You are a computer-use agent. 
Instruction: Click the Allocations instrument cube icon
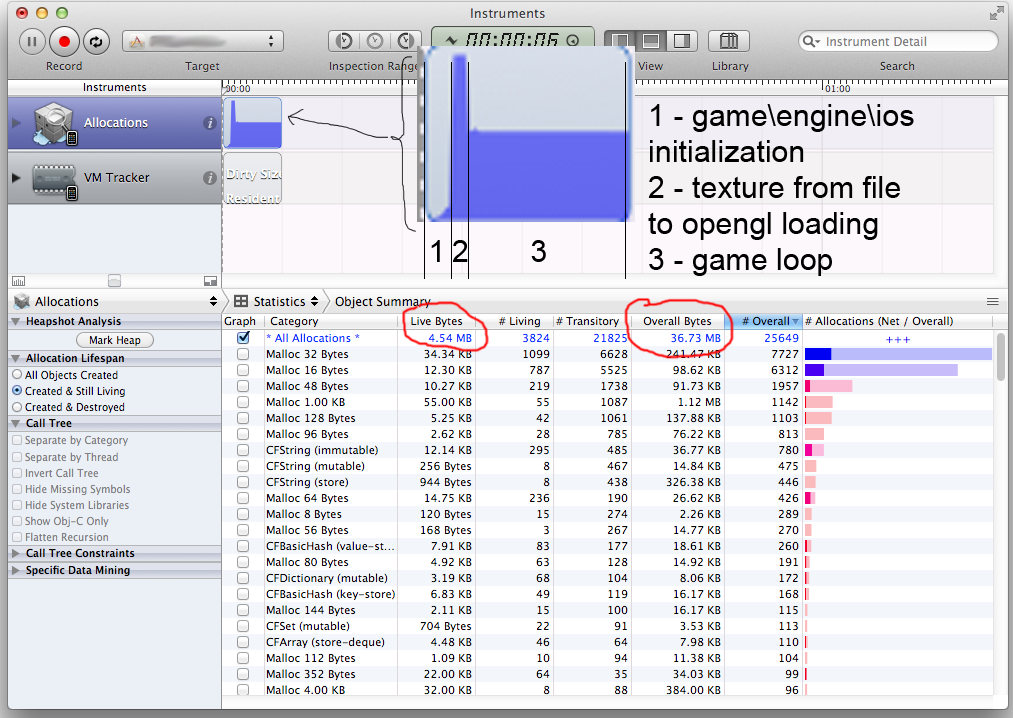tap(54, 123)
